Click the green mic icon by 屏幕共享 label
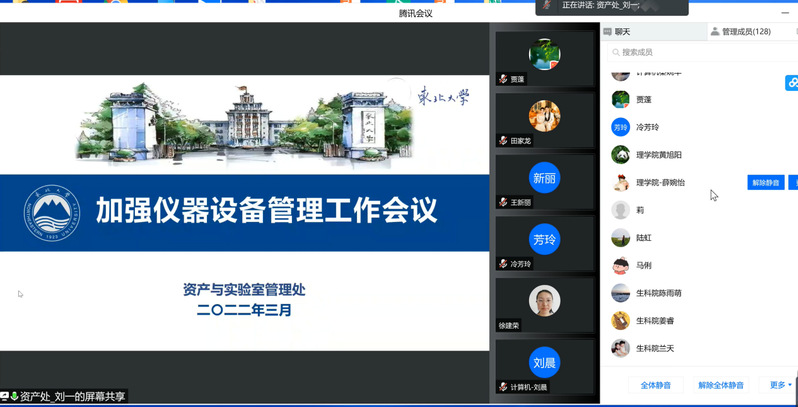 point(14,396)
